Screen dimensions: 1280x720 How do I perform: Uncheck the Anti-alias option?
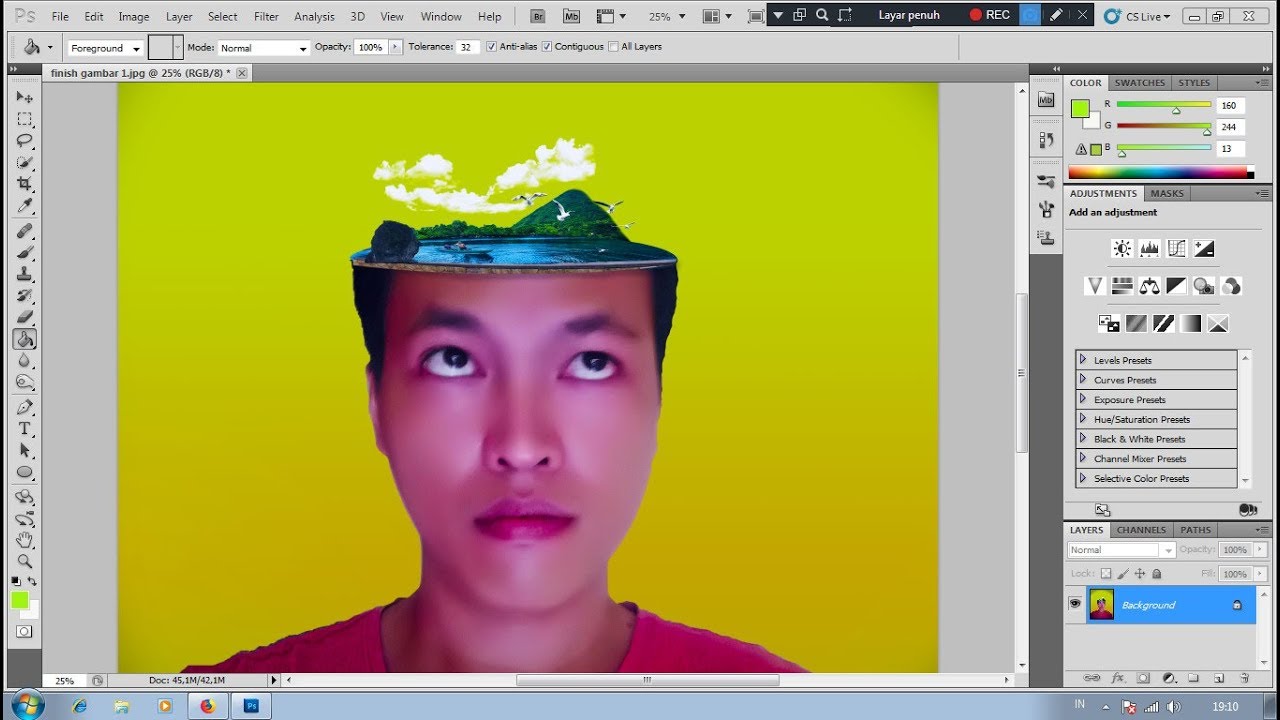click(491, 46)
